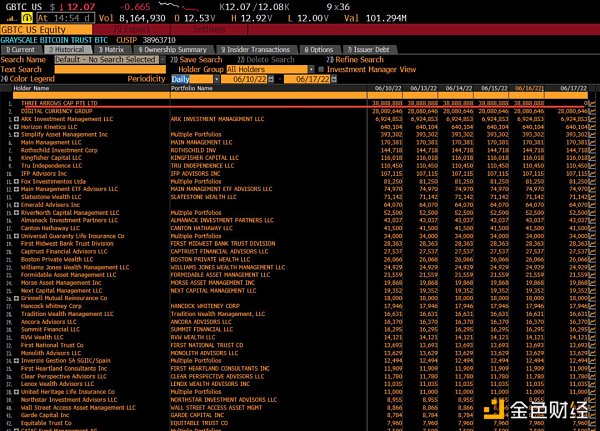Open chart icon for Simplify Asset Management row
600x431 pixels.
[x=592, y=135]
